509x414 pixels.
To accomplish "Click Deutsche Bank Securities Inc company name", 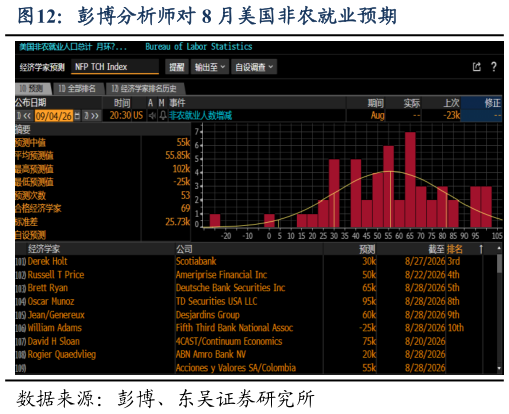I will click(x=230, y=288).
